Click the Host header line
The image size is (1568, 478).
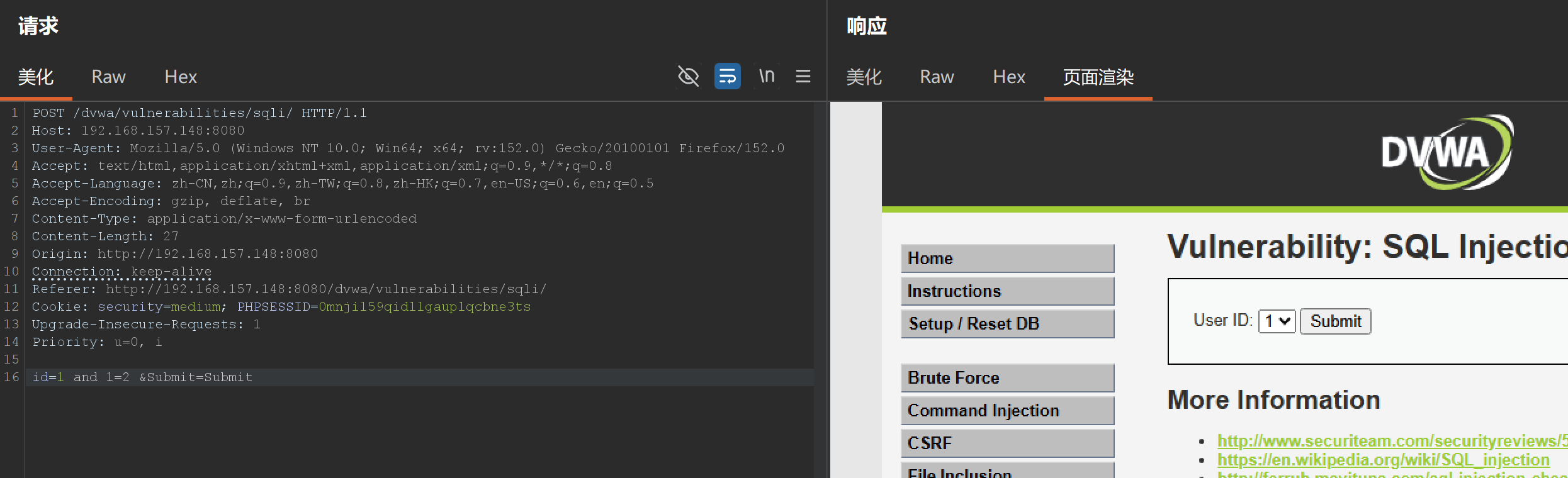pos(138,131)
